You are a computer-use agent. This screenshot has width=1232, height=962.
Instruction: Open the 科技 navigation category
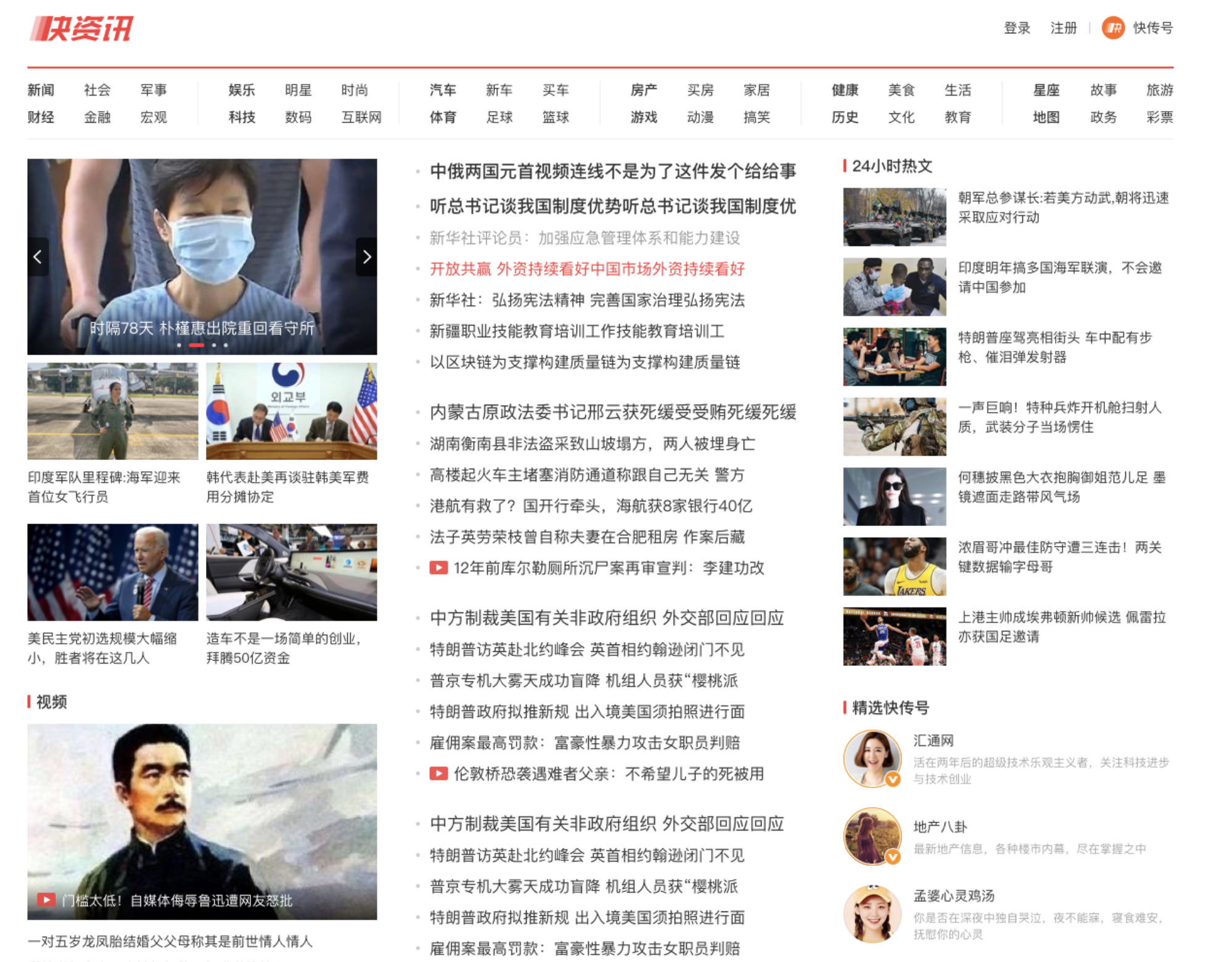[242, 117]
